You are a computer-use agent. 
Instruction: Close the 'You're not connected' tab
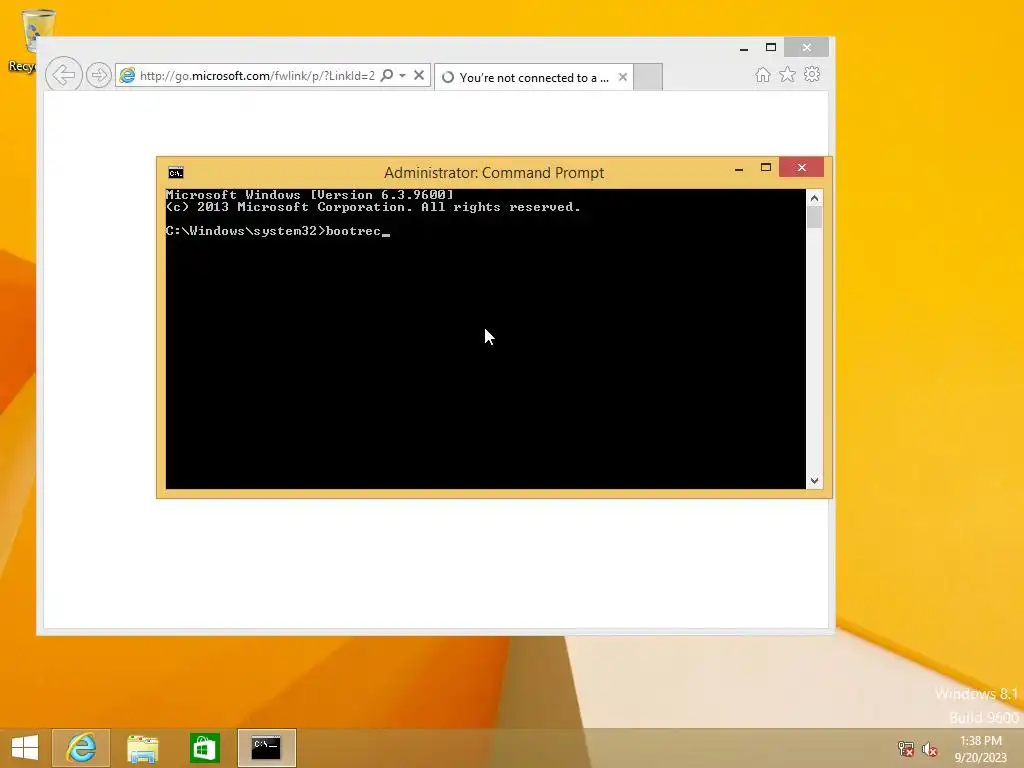(x=623, y=77)
